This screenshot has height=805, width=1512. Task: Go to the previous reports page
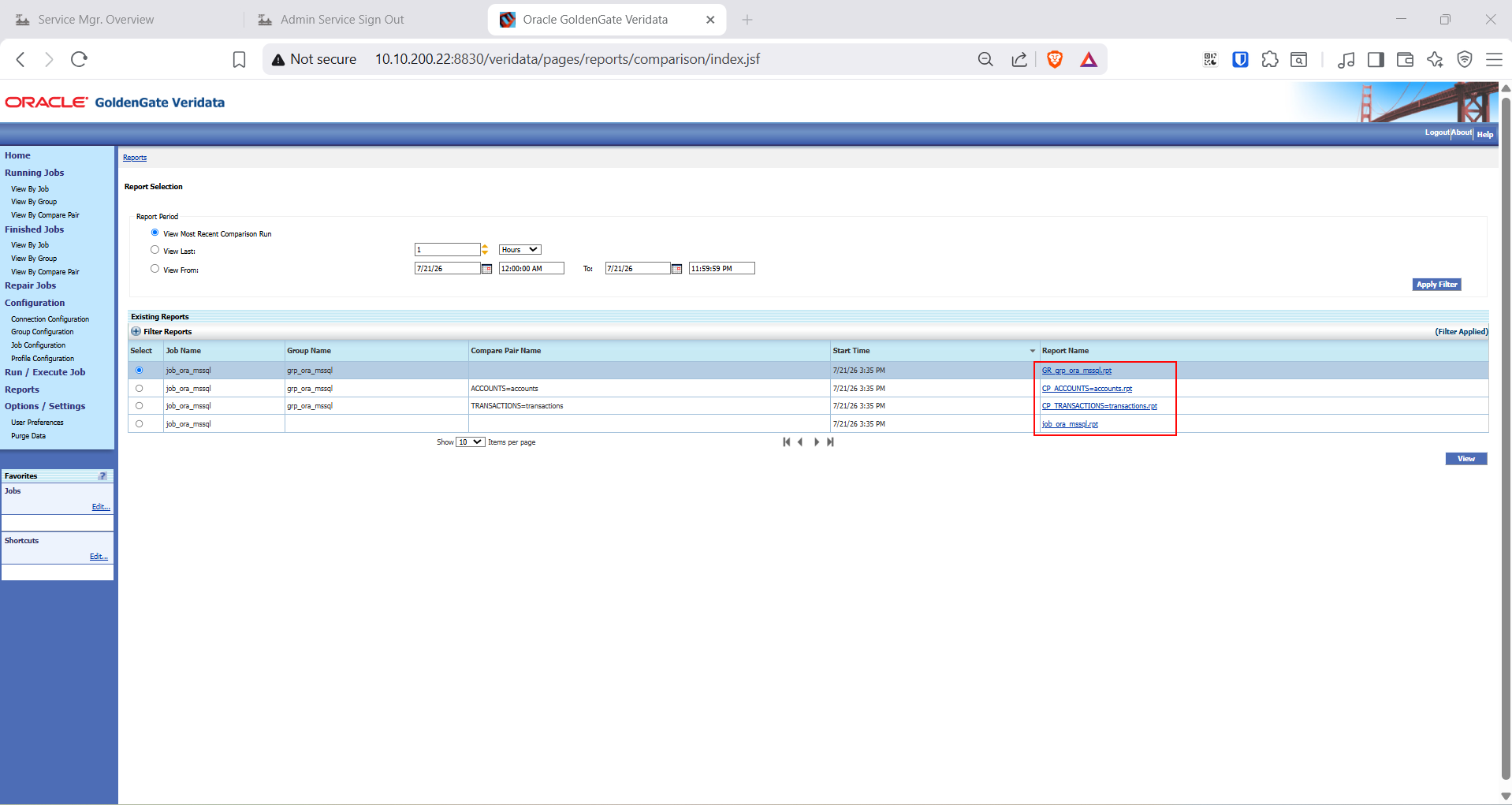(x=800, y=442)
